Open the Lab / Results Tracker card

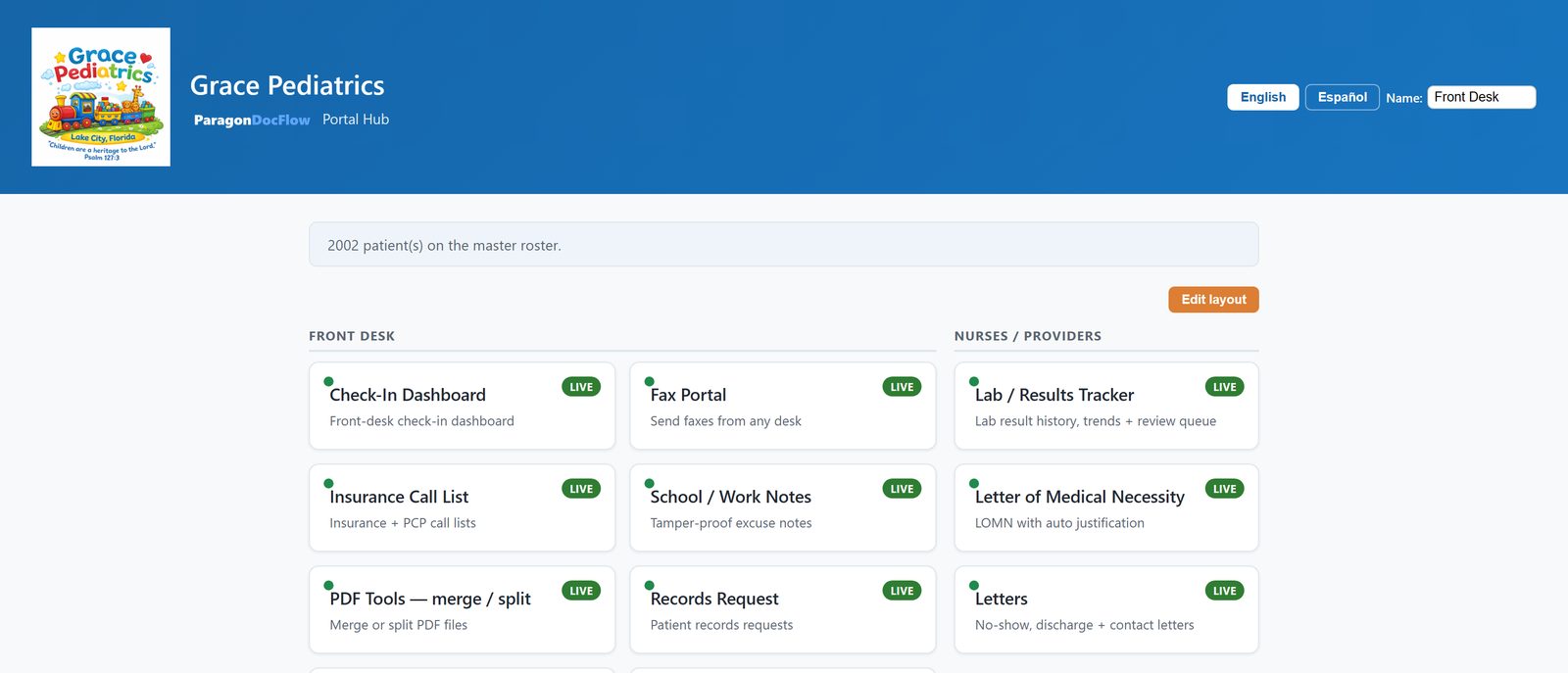1106,406
